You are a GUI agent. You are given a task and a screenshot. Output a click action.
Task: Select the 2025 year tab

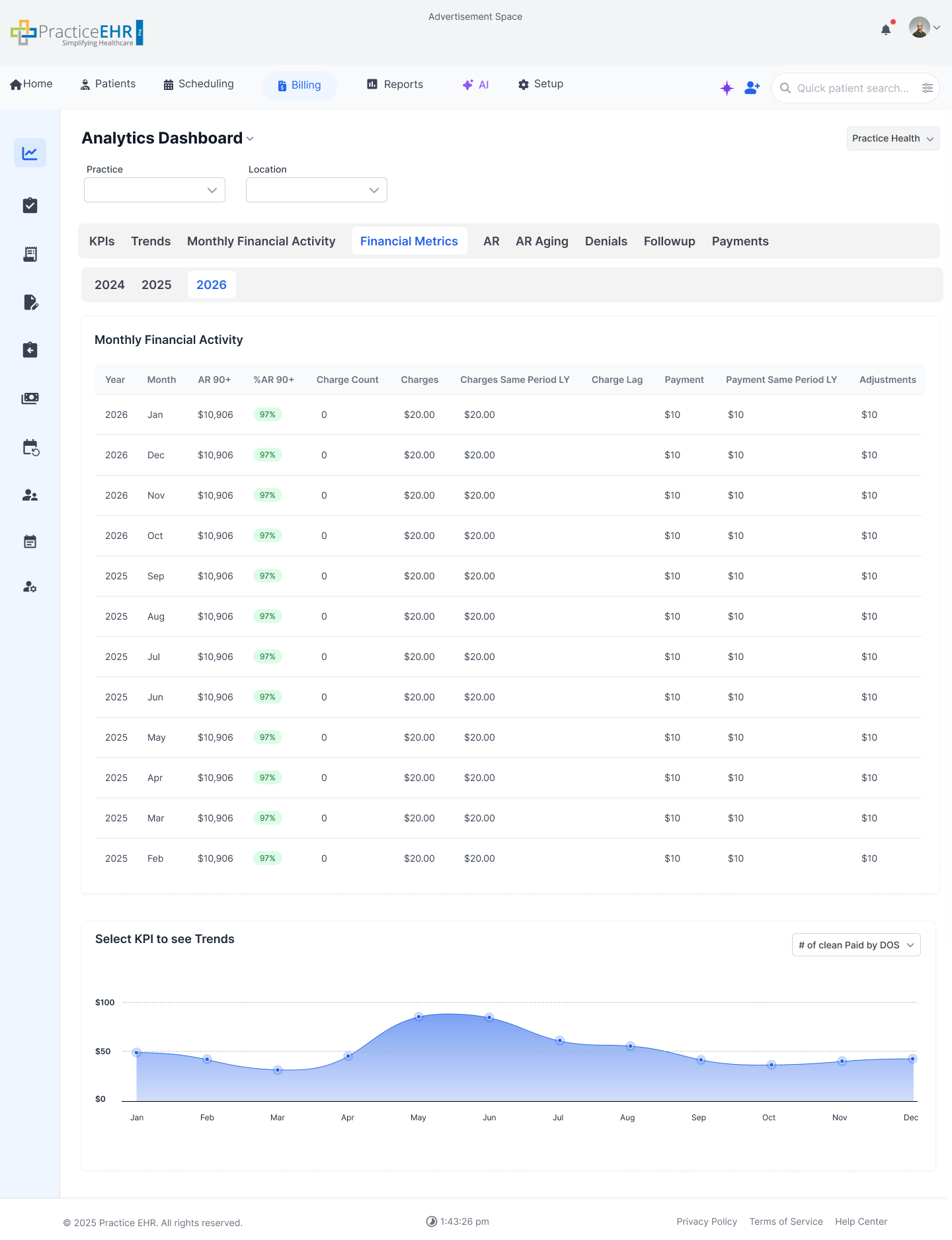pyautogui.click(x=157, y=285)
